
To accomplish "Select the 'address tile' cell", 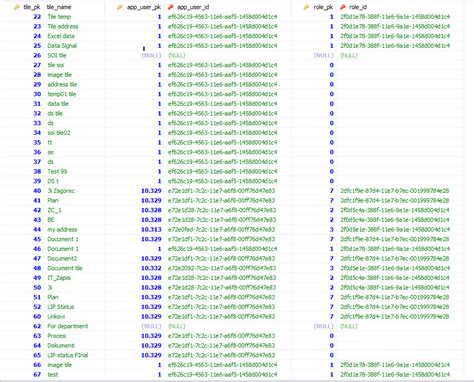I will coord(62,84).
